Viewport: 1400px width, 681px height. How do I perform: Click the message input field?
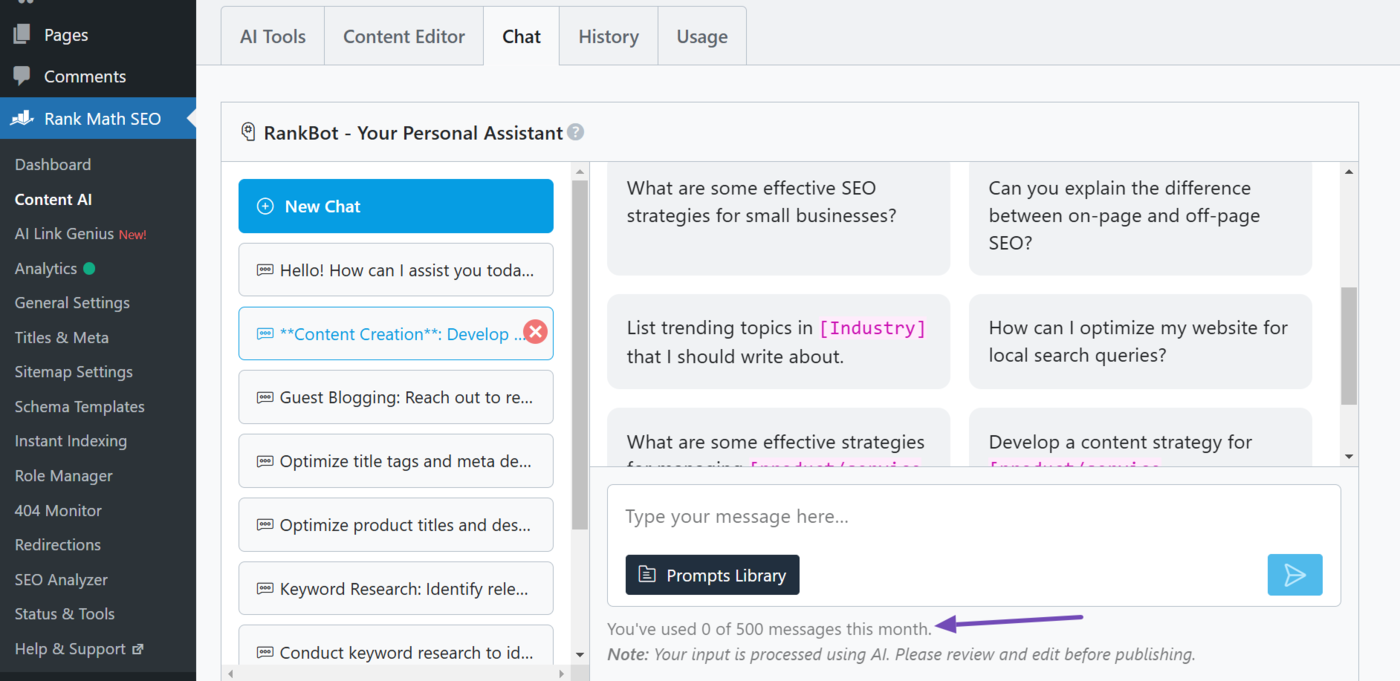973,517
